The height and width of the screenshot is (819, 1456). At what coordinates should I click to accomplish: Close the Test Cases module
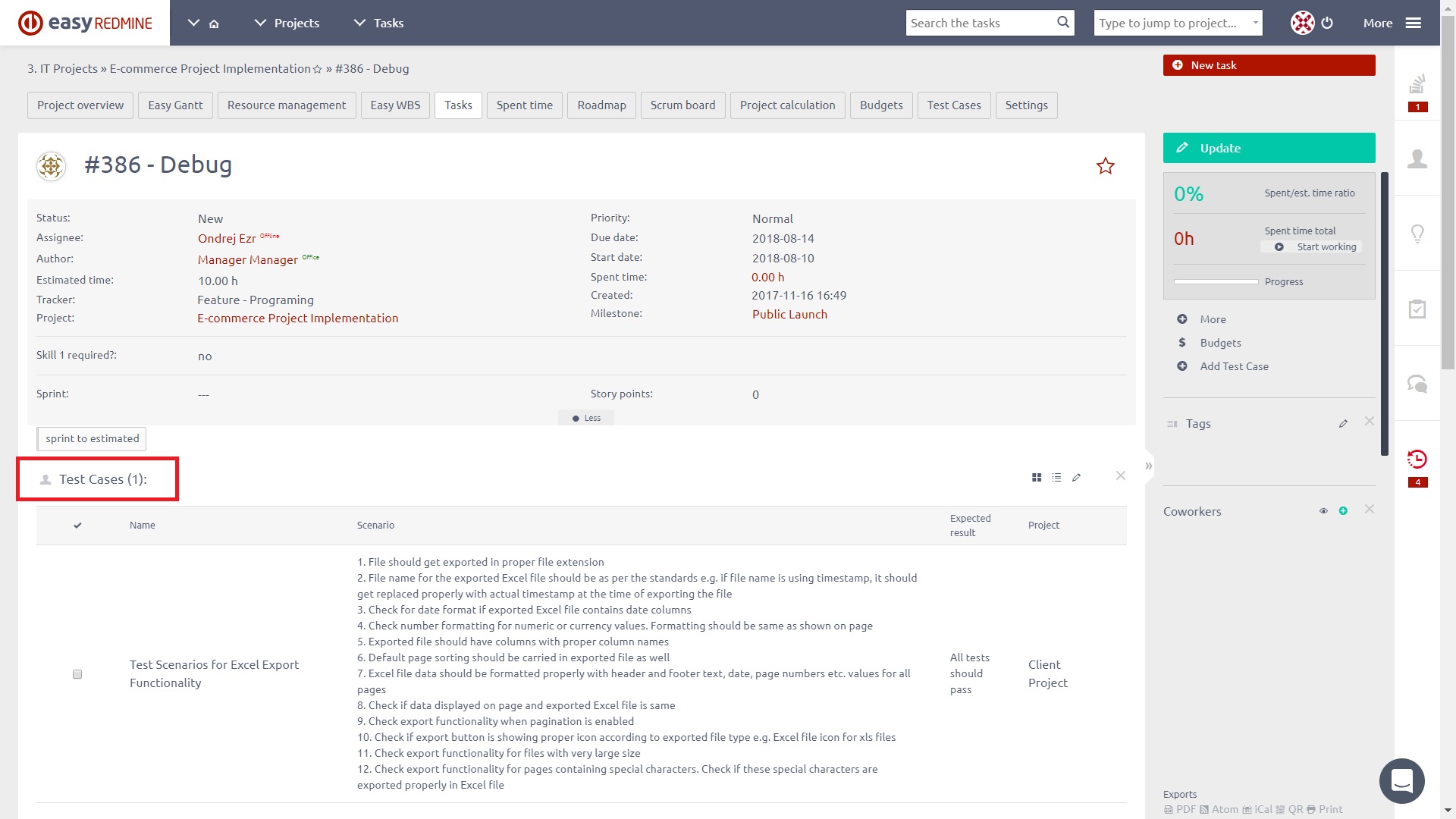click(1121, 475)
